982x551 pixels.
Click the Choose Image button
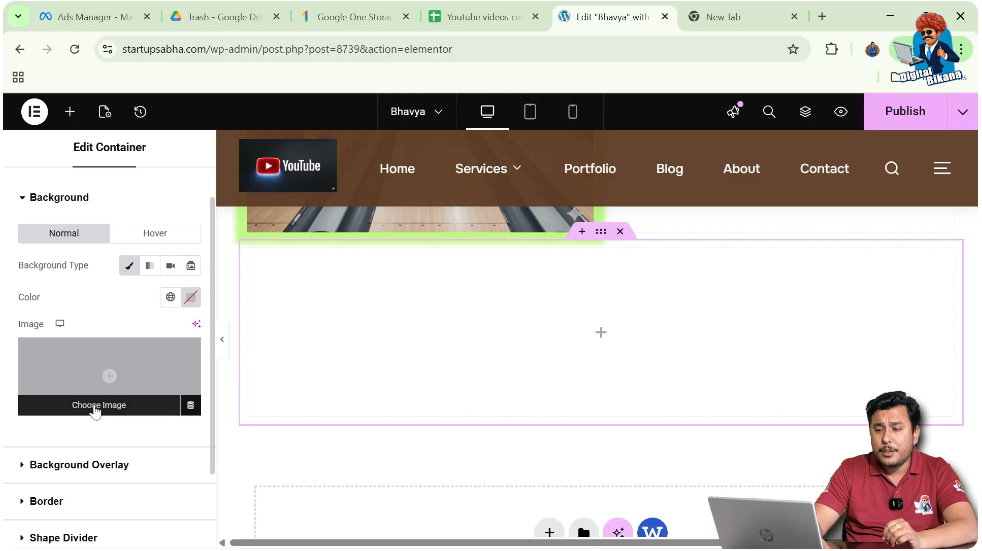coord(98,405)
